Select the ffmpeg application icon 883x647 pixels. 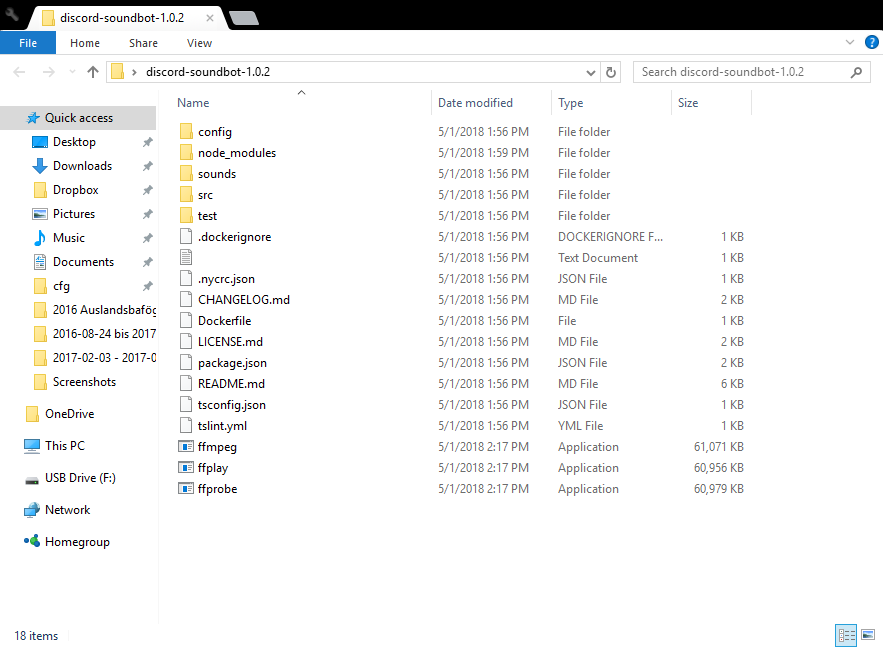(186, 447)
